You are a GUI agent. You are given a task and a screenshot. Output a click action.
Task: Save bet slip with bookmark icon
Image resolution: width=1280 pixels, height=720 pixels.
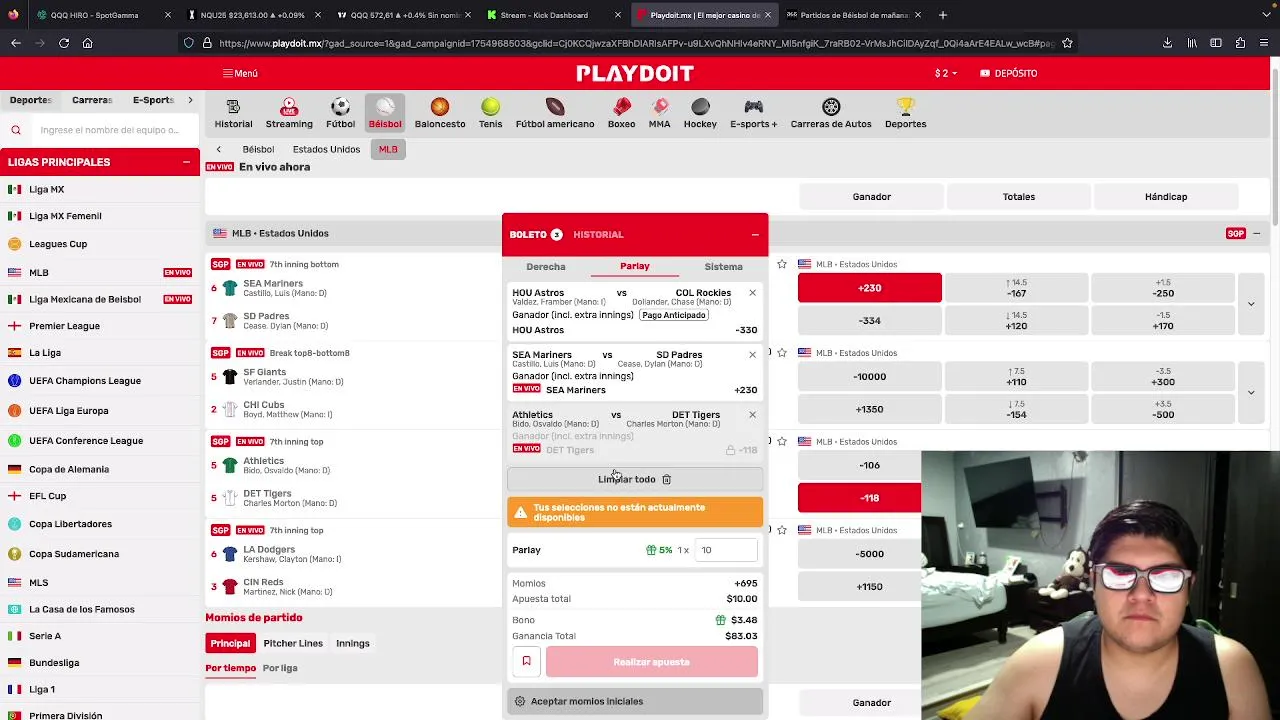click(x=526, y=662)
